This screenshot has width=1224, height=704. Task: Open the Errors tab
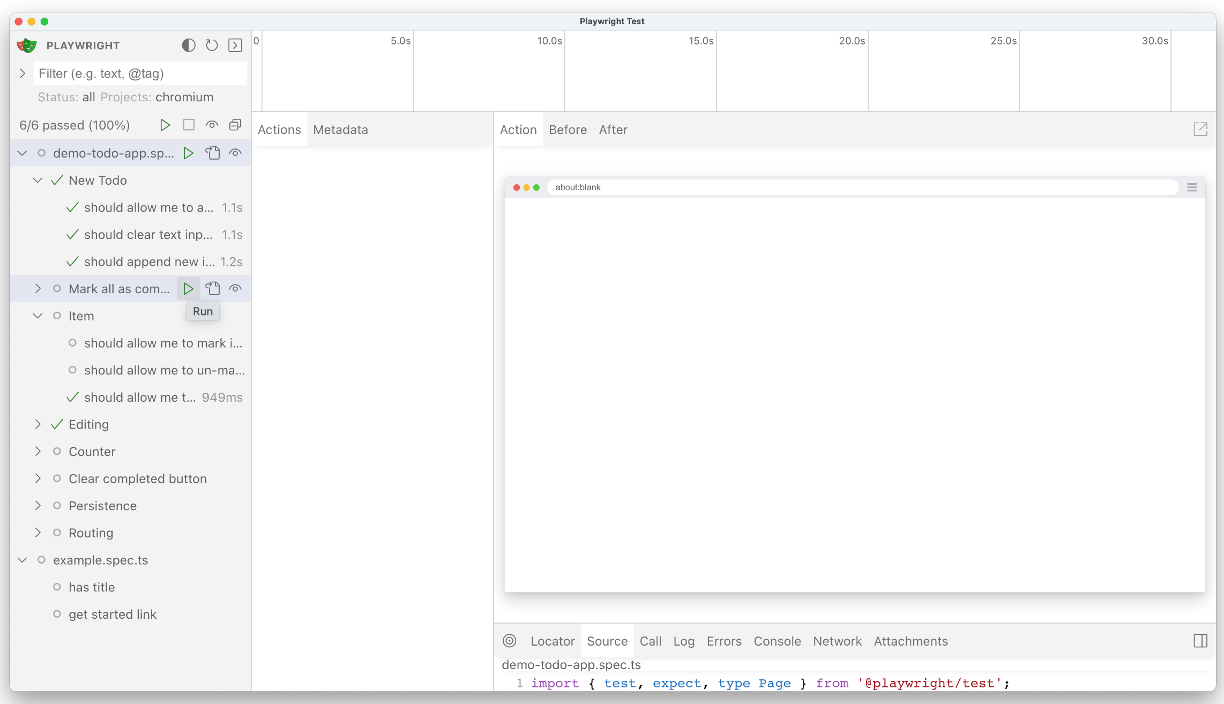[724, 641]
